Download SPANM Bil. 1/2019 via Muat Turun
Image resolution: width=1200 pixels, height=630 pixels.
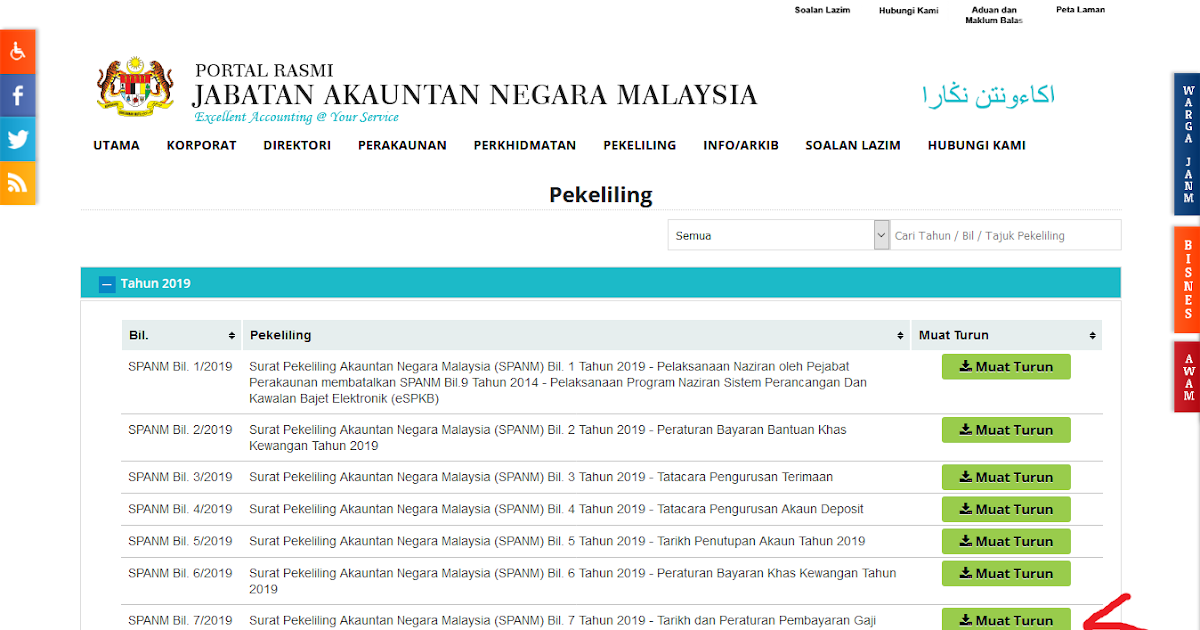(x=1006, y=367)
